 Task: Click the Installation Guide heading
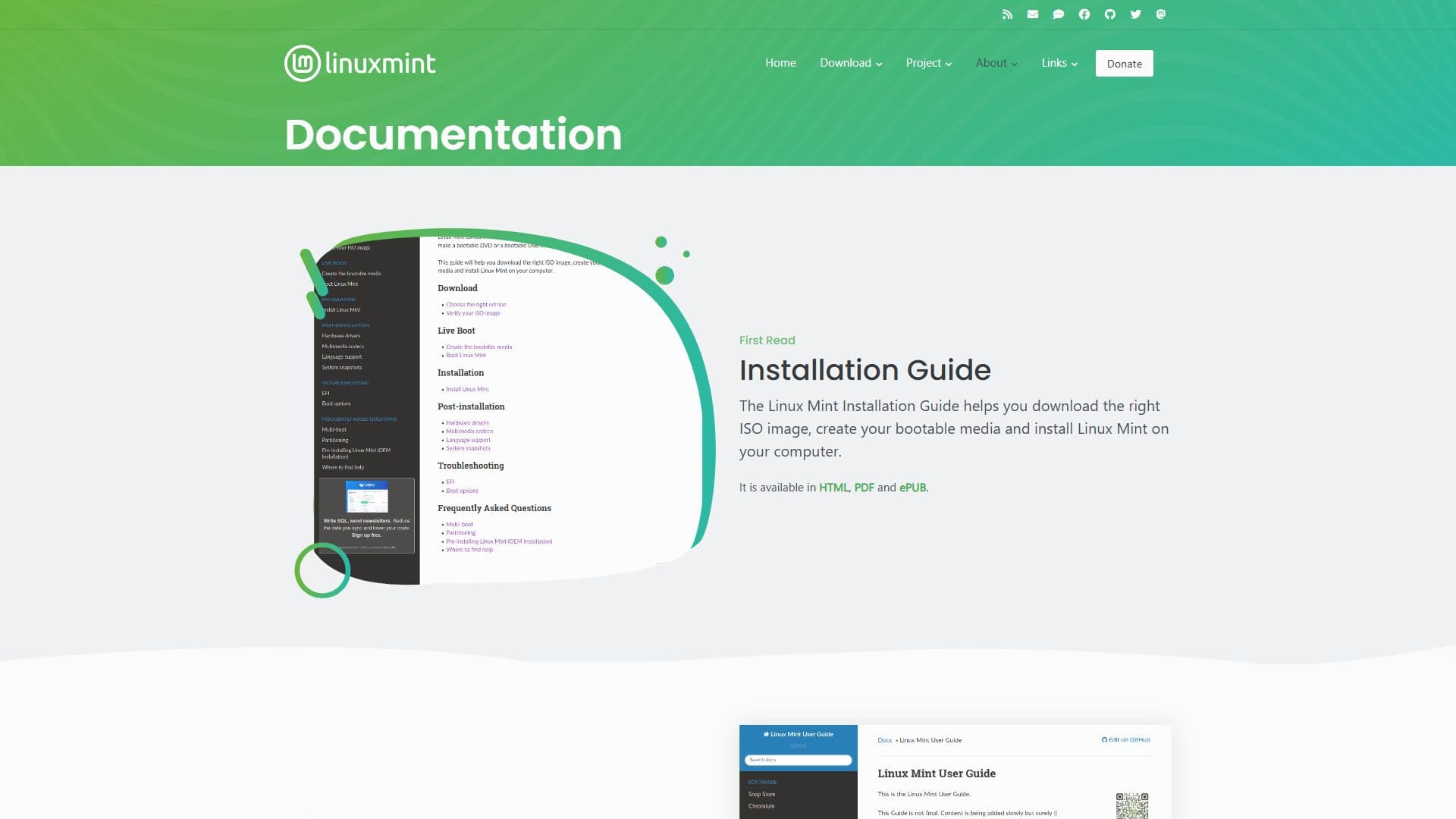[865, 370]
